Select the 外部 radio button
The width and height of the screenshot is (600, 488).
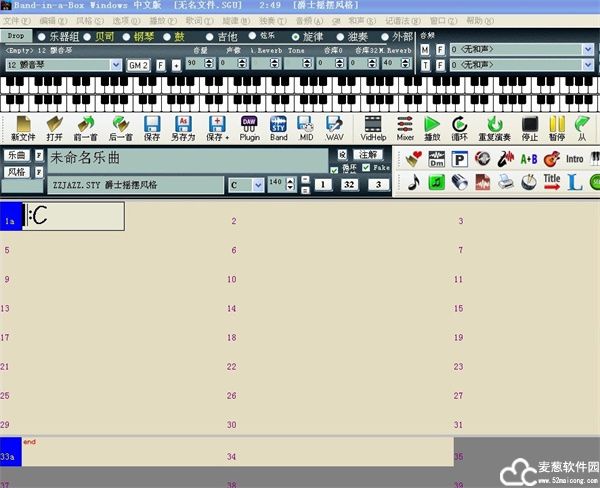(385, 37)
